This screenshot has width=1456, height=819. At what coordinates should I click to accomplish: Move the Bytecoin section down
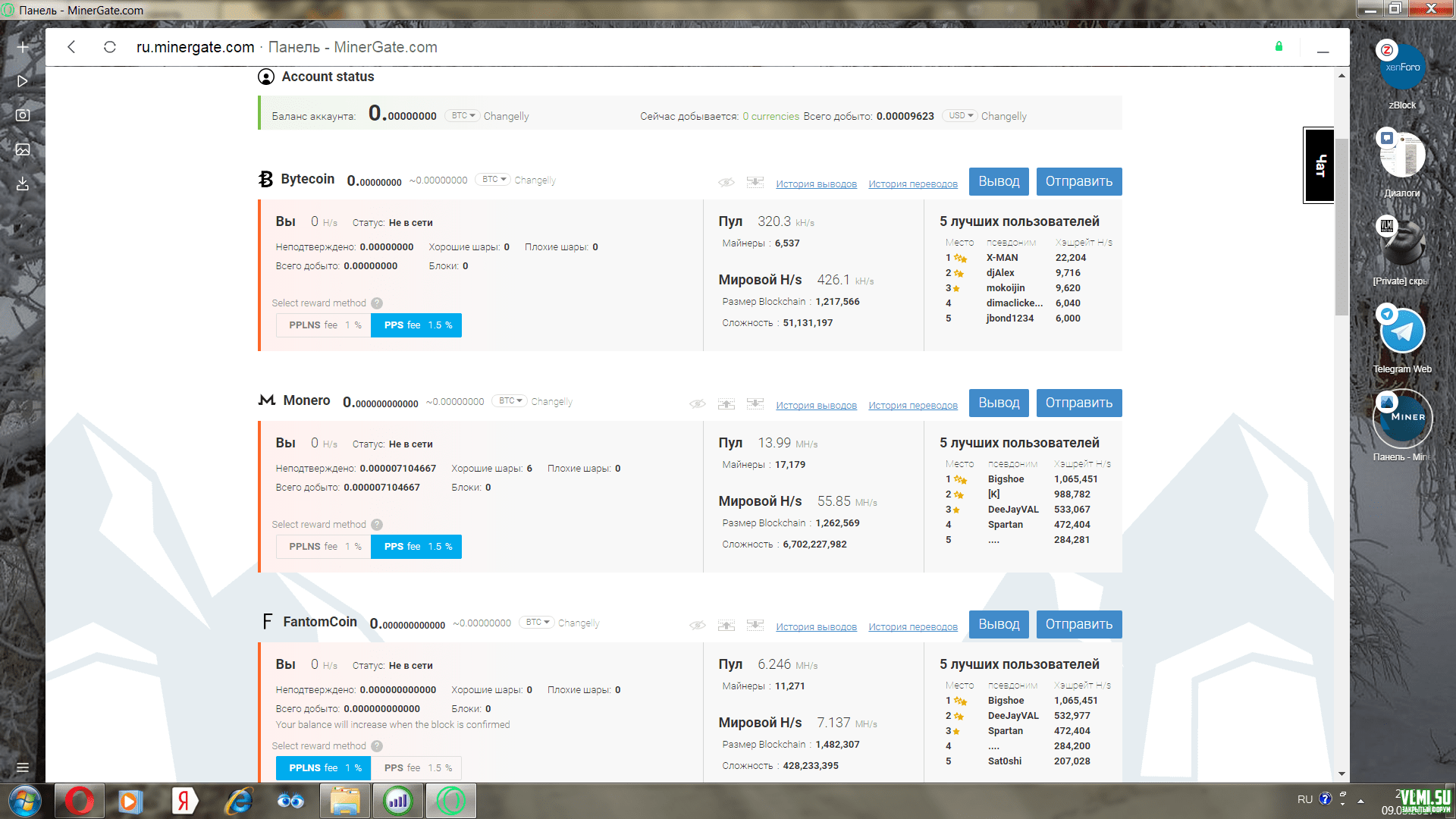(x=755, y=182)
